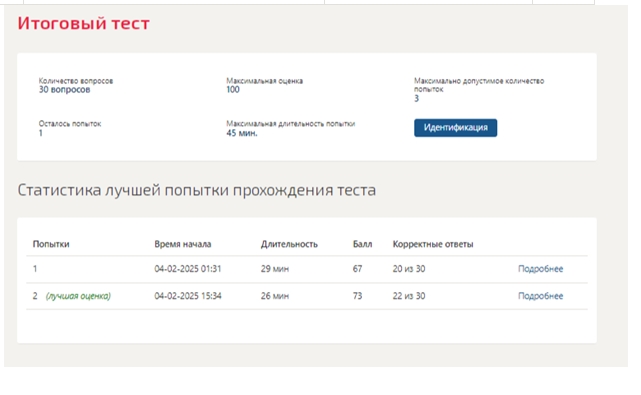This screenshot has width=641, height=395.
Task: Click the Длительность column header
Action: pyautogui.click(x=289, y=244)
